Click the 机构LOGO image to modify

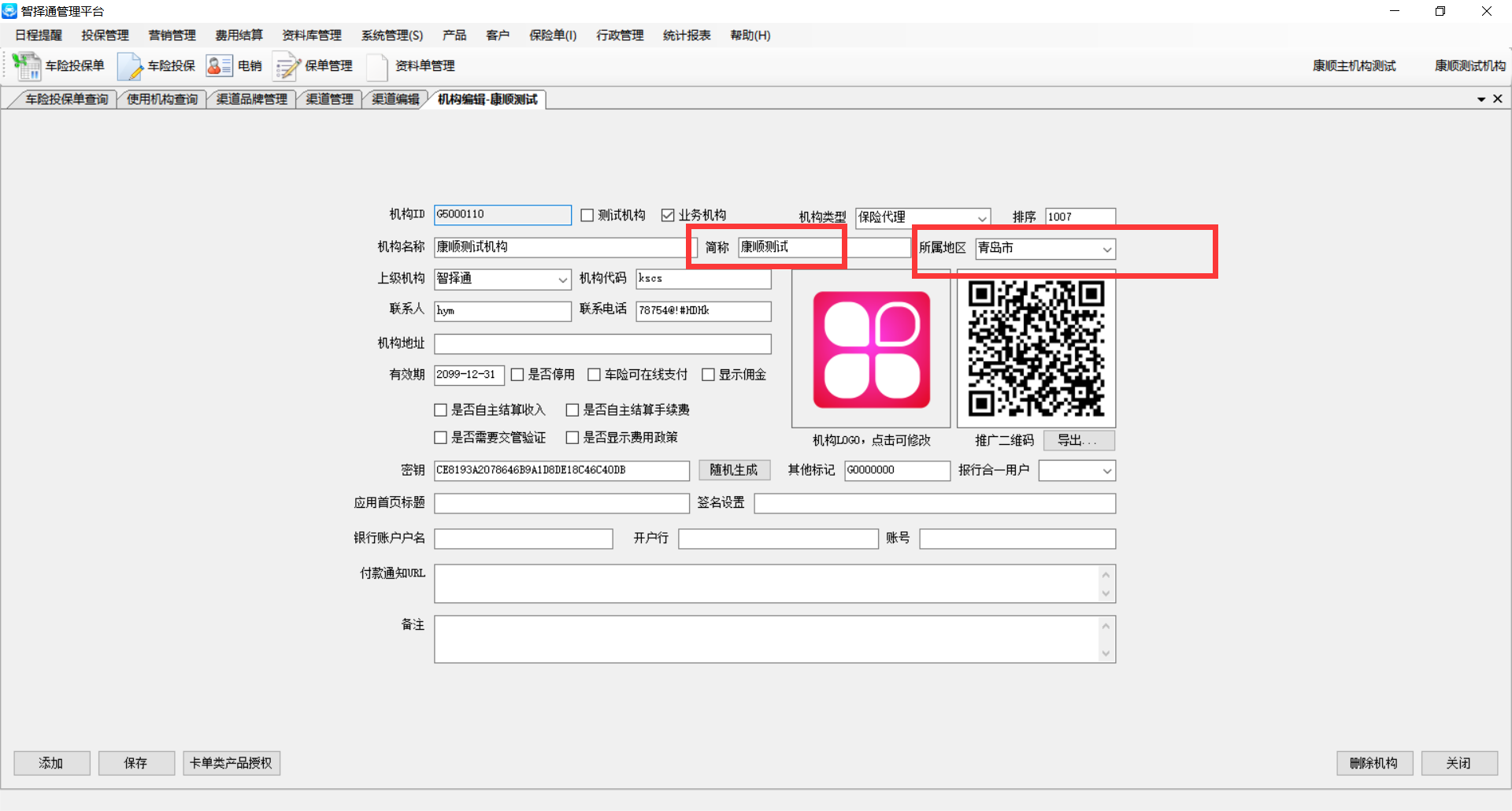click(871, 350)
